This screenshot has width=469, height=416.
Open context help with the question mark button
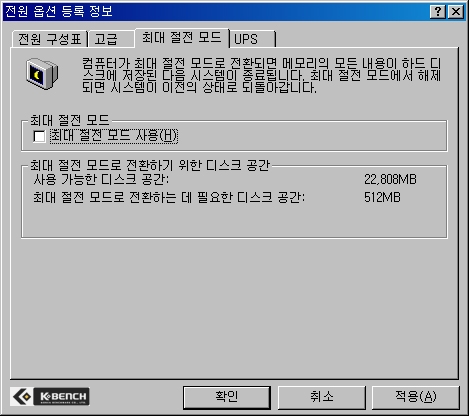pyautogui.click(x=437, y=12)
